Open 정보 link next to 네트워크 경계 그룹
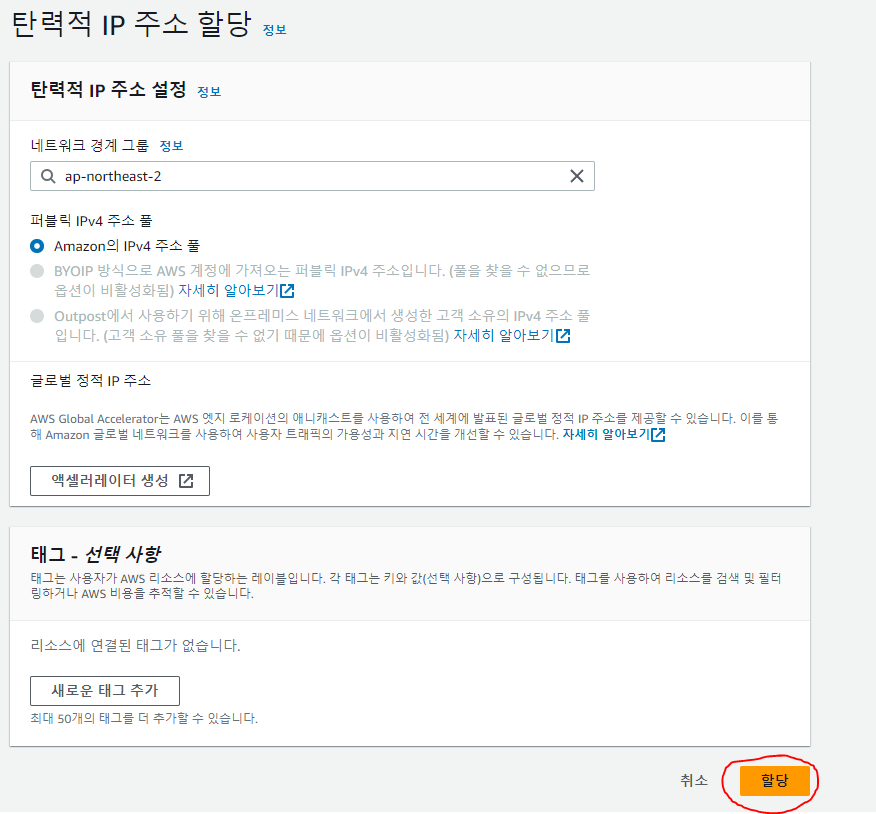This screenshot has width=876, height=814. click(171, 146)
